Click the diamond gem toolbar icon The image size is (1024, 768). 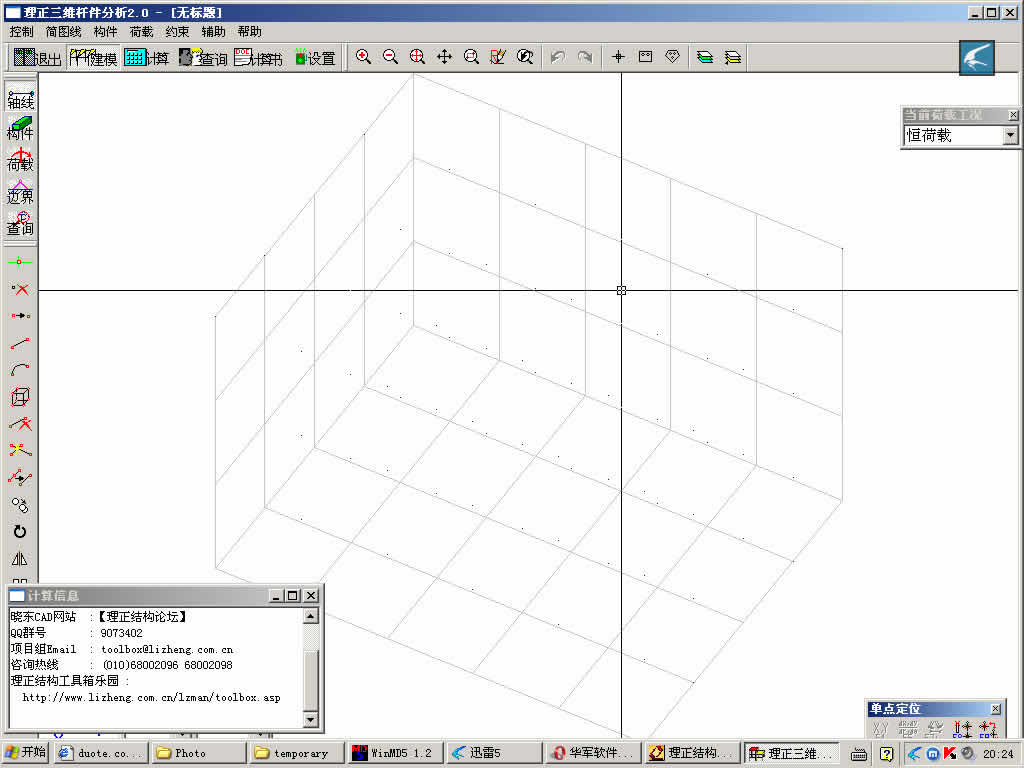click(672, 57)
